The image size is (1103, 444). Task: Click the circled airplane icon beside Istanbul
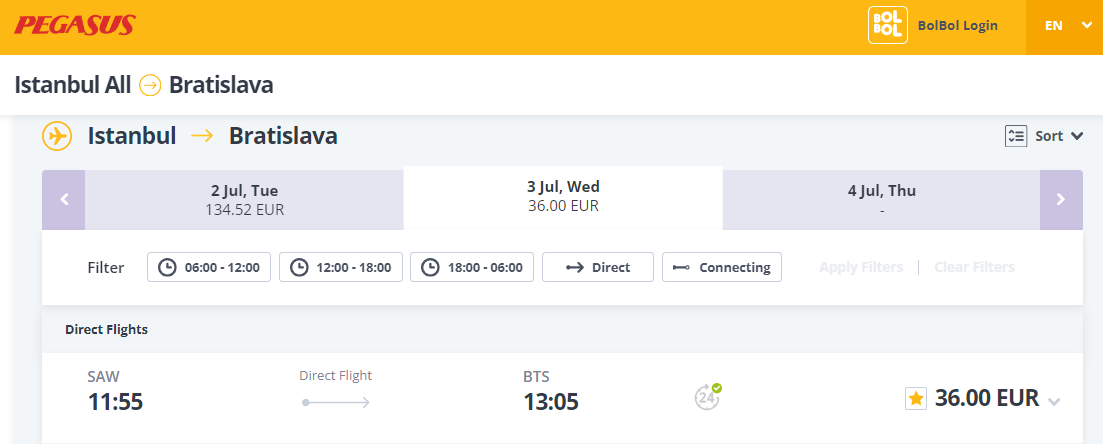(57, 136)
